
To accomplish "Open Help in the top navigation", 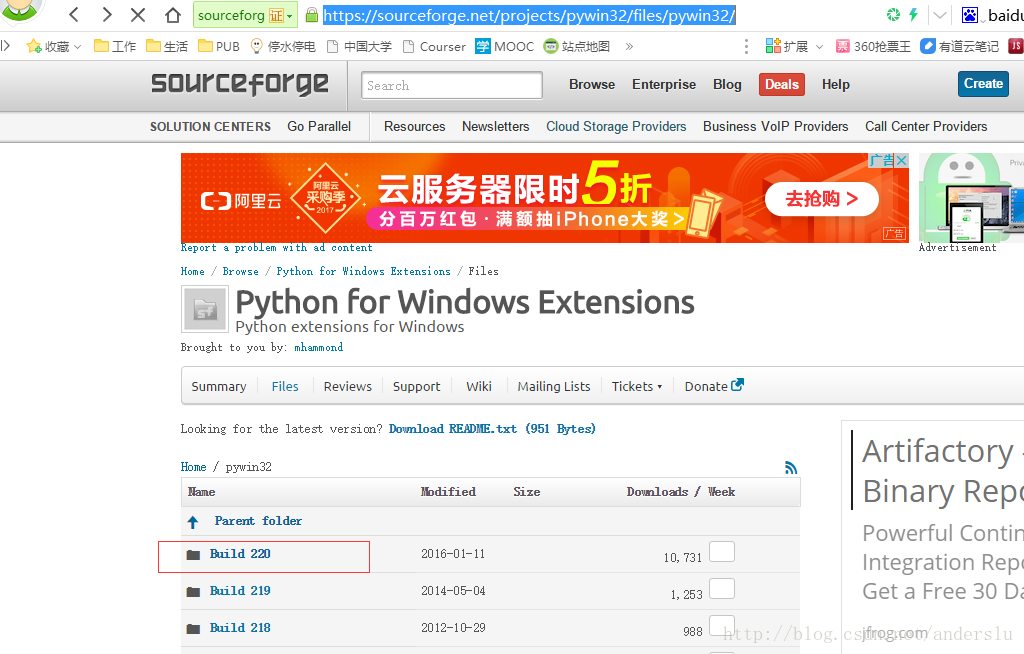I will click(835, 84).
